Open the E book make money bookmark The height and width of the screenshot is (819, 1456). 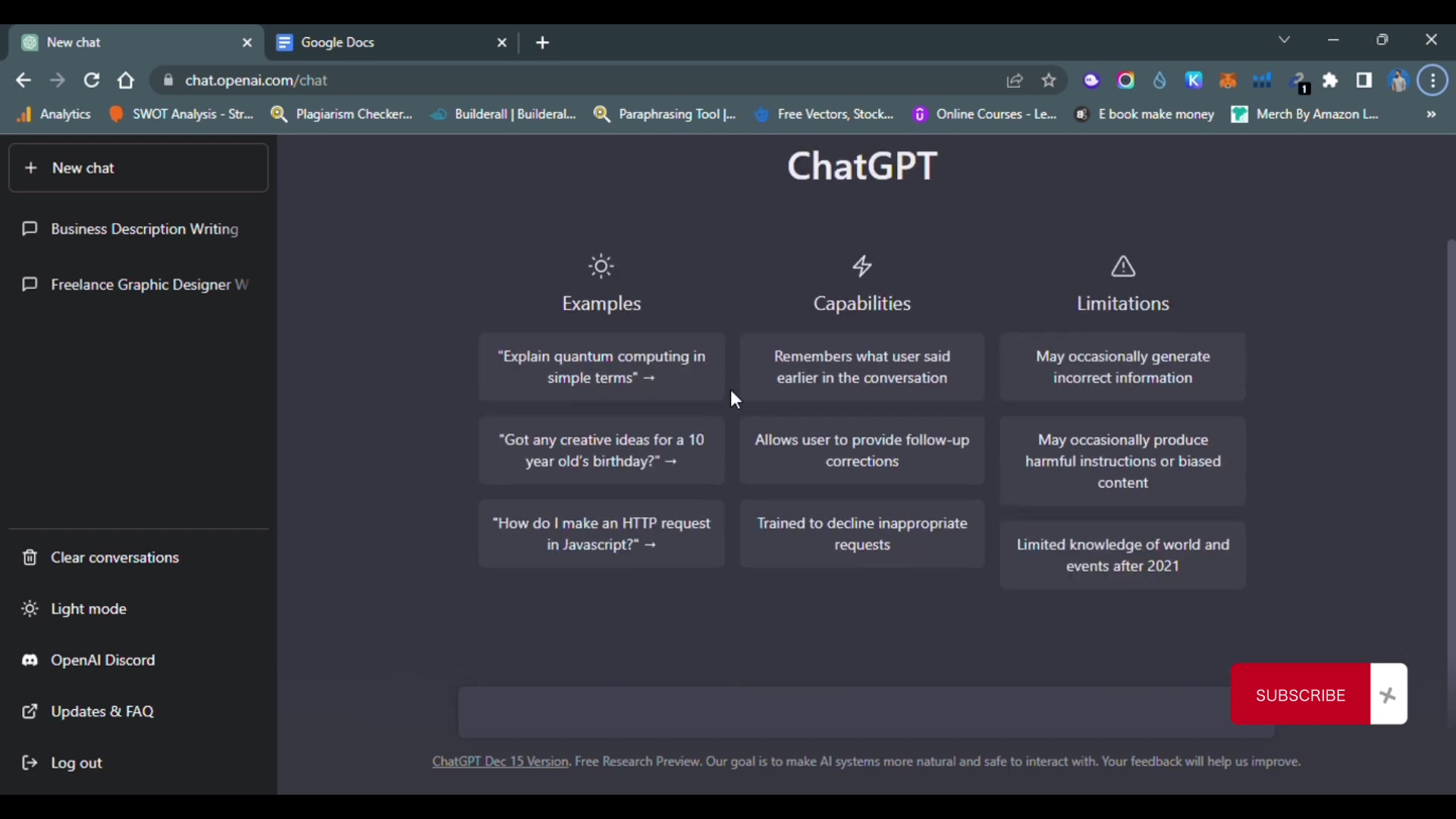(1145, 115)
